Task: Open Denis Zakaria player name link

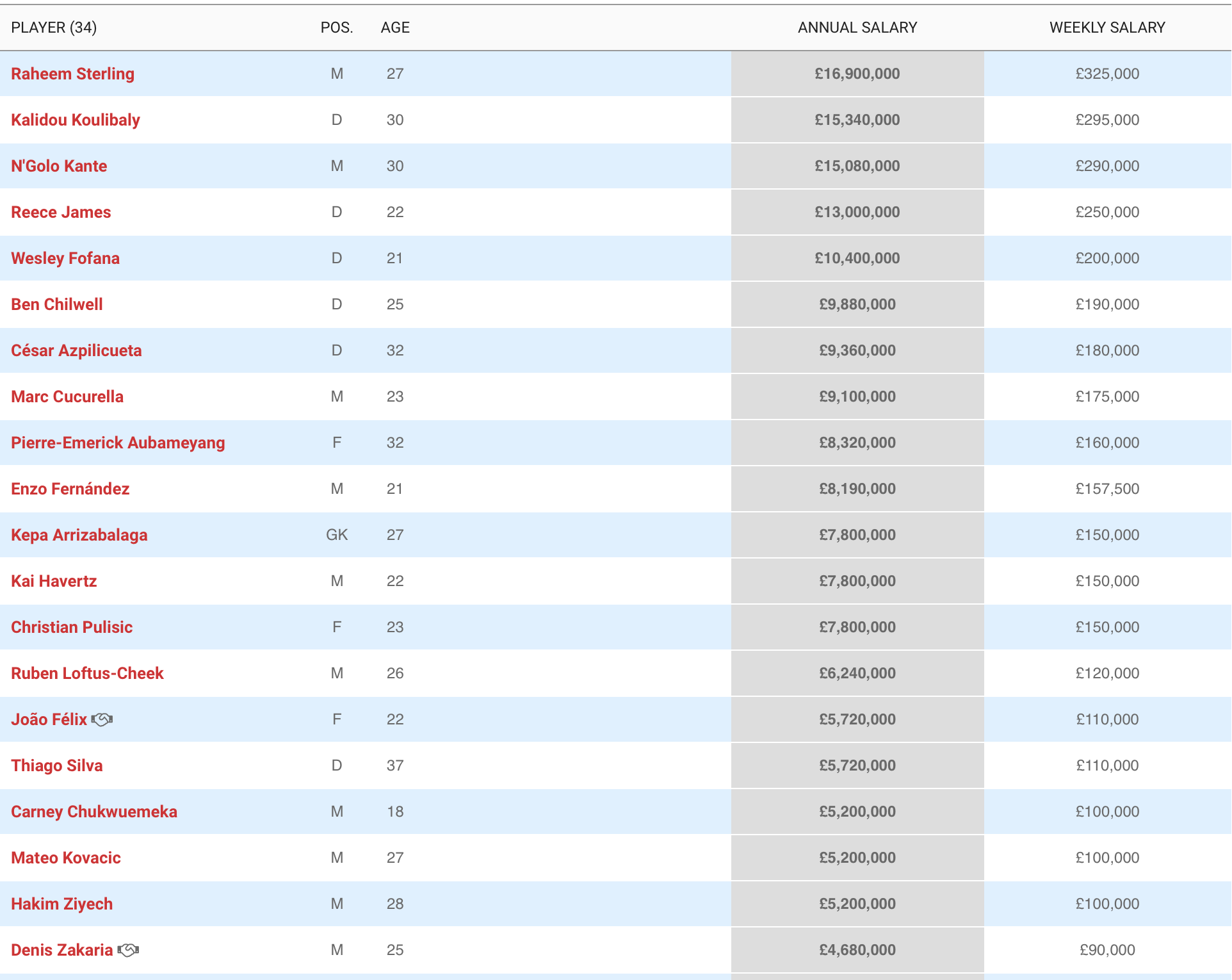Action: (x=62, y=950)
